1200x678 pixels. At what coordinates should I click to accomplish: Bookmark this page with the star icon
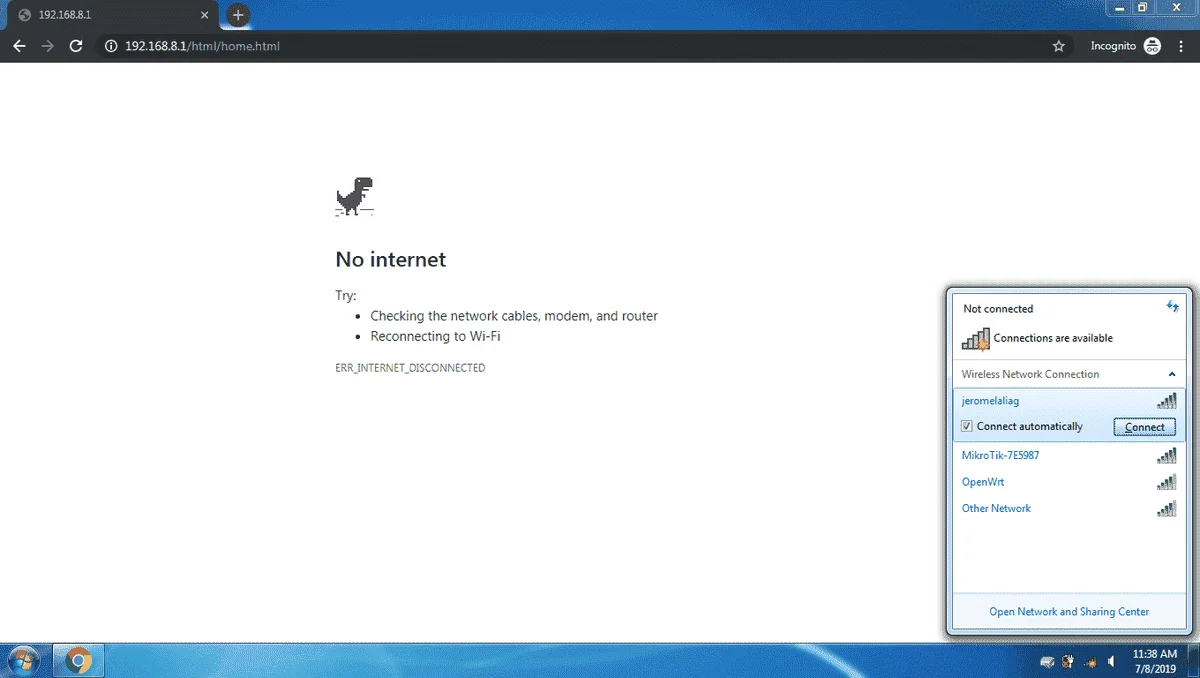click(x=1059, y=46)
